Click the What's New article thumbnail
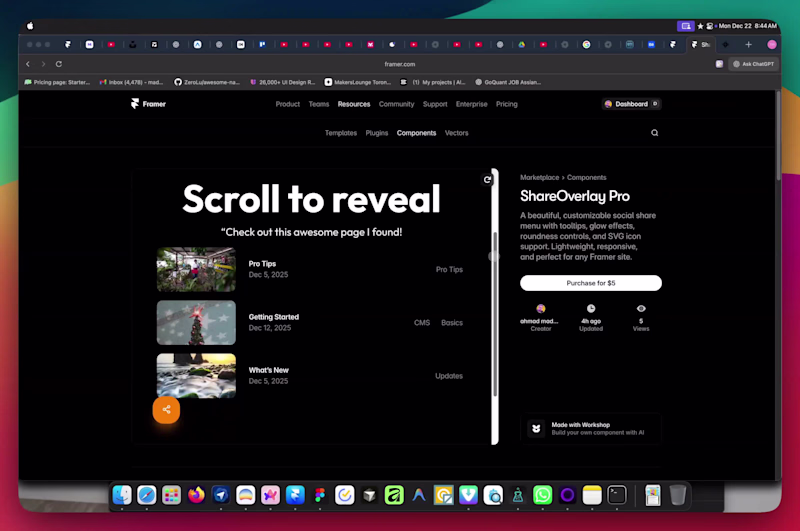Screen dimensions: 800x531 [196, 376]
